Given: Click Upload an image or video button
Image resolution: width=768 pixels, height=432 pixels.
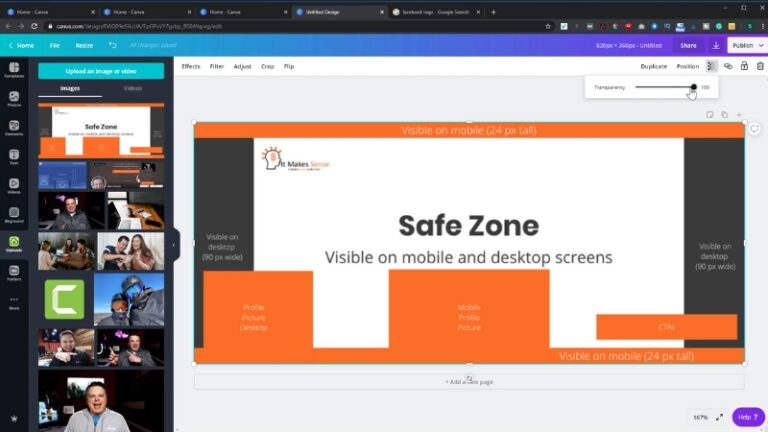Looking at the screenshot, I should 101,71.
